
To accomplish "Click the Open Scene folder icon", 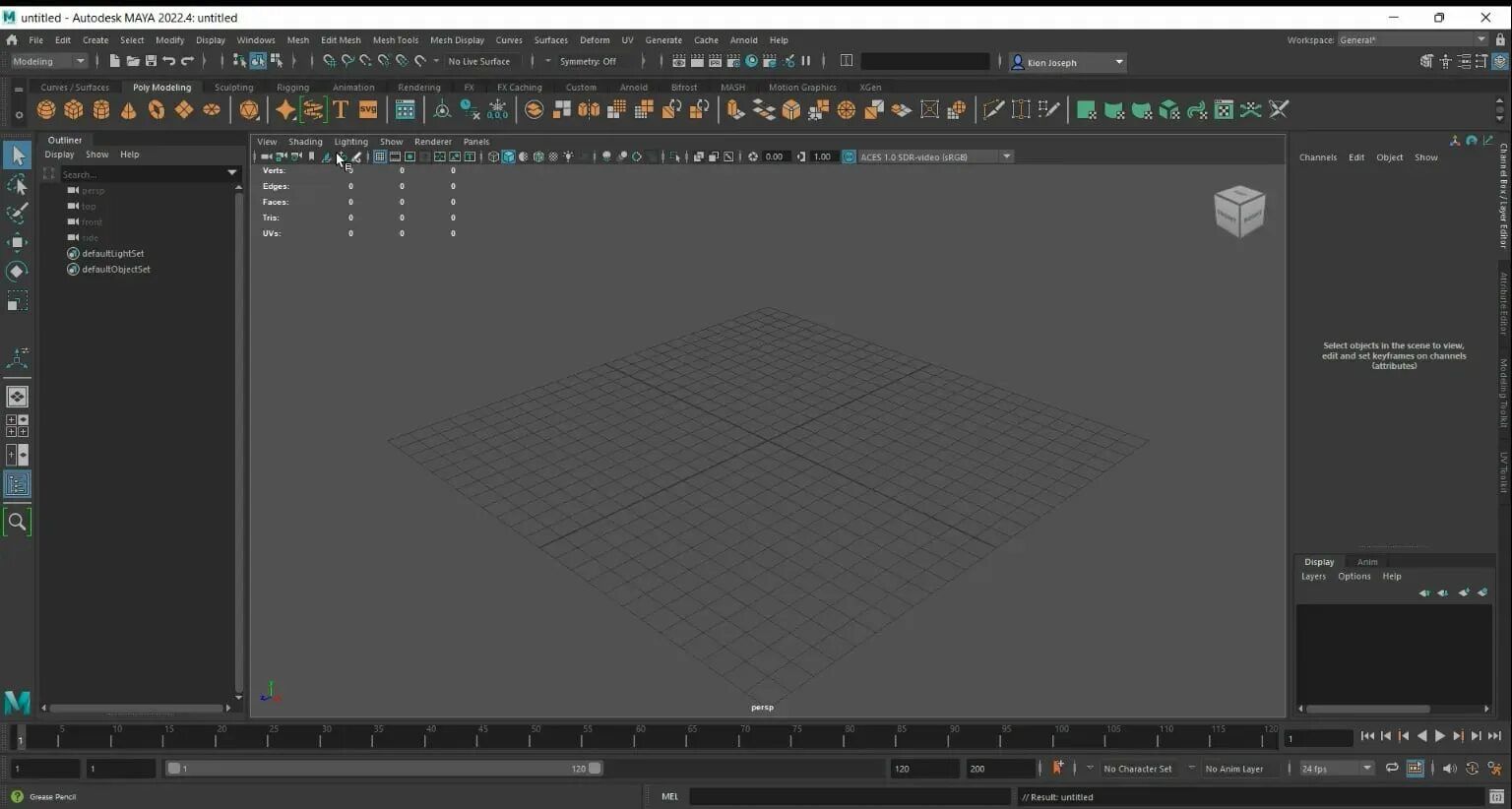I will point(133,61).
